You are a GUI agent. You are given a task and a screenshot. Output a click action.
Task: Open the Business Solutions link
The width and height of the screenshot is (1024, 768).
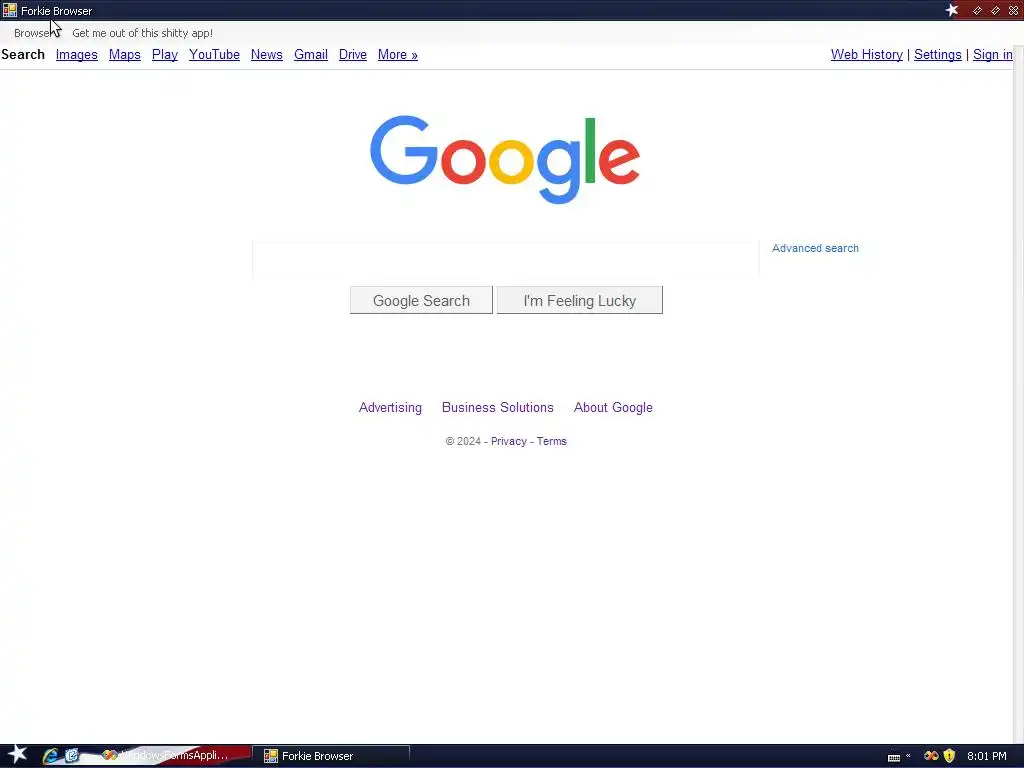click(498, 408)
